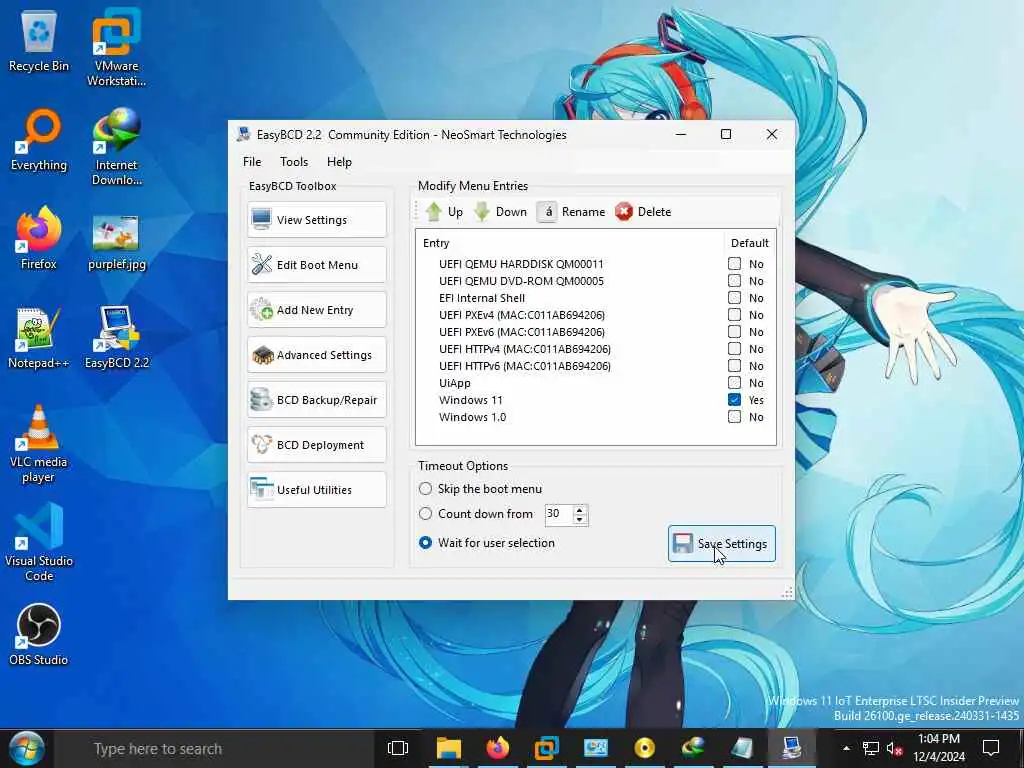The width and height of the screenshot is (1024, 768).
Task: Check default box for UEFI QEMU DVD-ROM QM00005
Action: (735, 281)
